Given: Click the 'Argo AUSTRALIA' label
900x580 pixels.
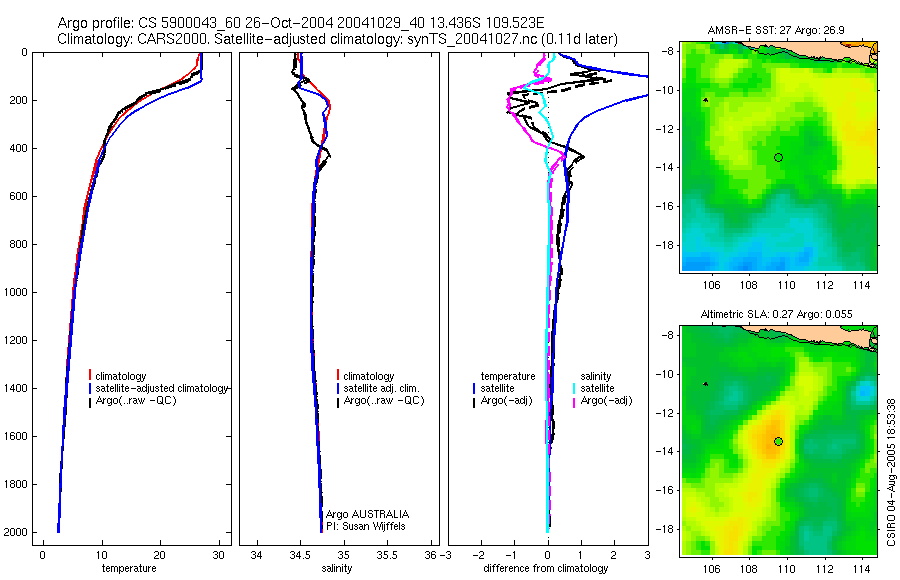Looking at the screenshot, I should [x=367, y=514].
